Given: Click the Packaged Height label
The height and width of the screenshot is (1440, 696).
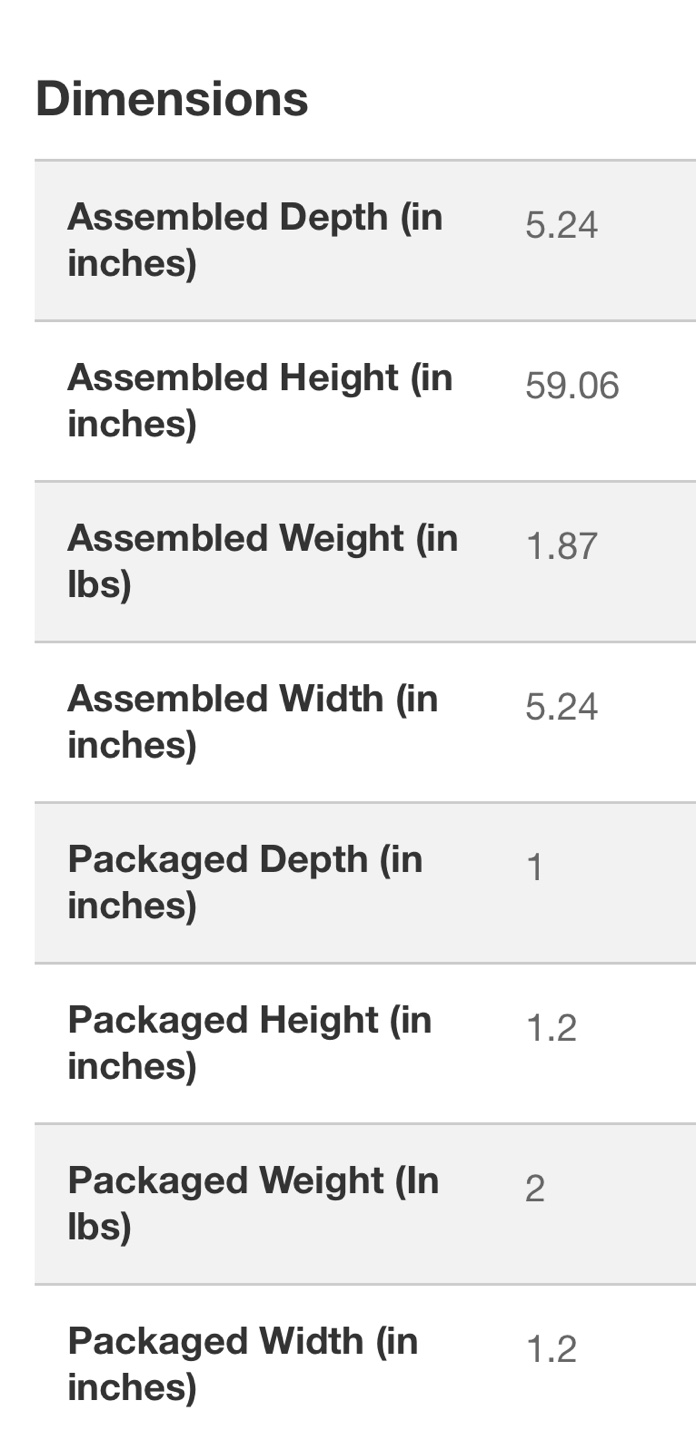Looking at the screenshot, I should 249,1041.
